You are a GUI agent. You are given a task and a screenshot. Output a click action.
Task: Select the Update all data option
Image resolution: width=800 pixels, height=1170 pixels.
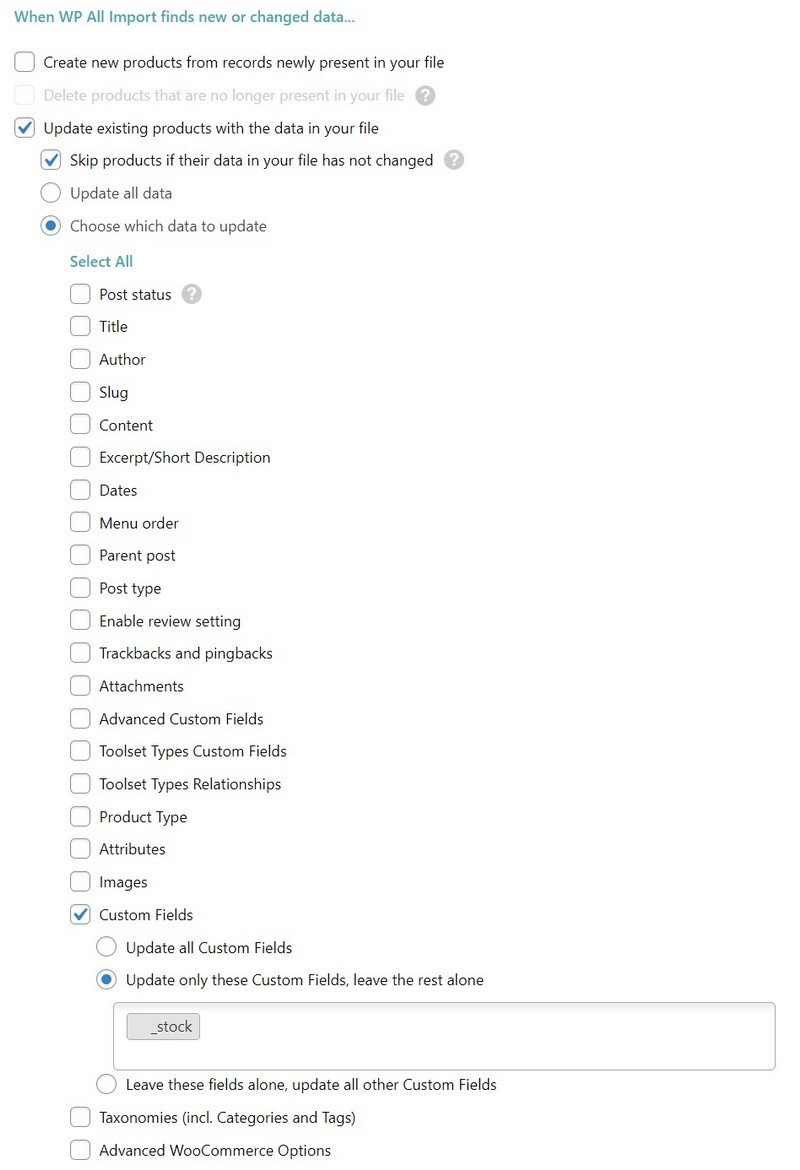[x=51, y=193]
